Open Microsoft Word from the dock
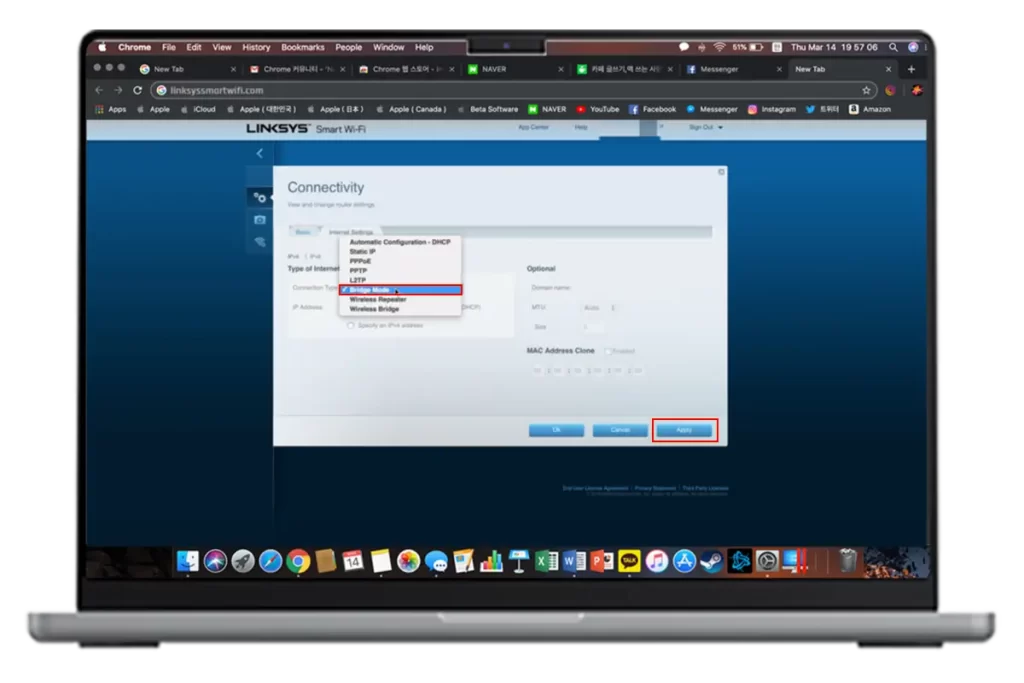Viewport: 1024px width, 683px height. pos(574,562)
